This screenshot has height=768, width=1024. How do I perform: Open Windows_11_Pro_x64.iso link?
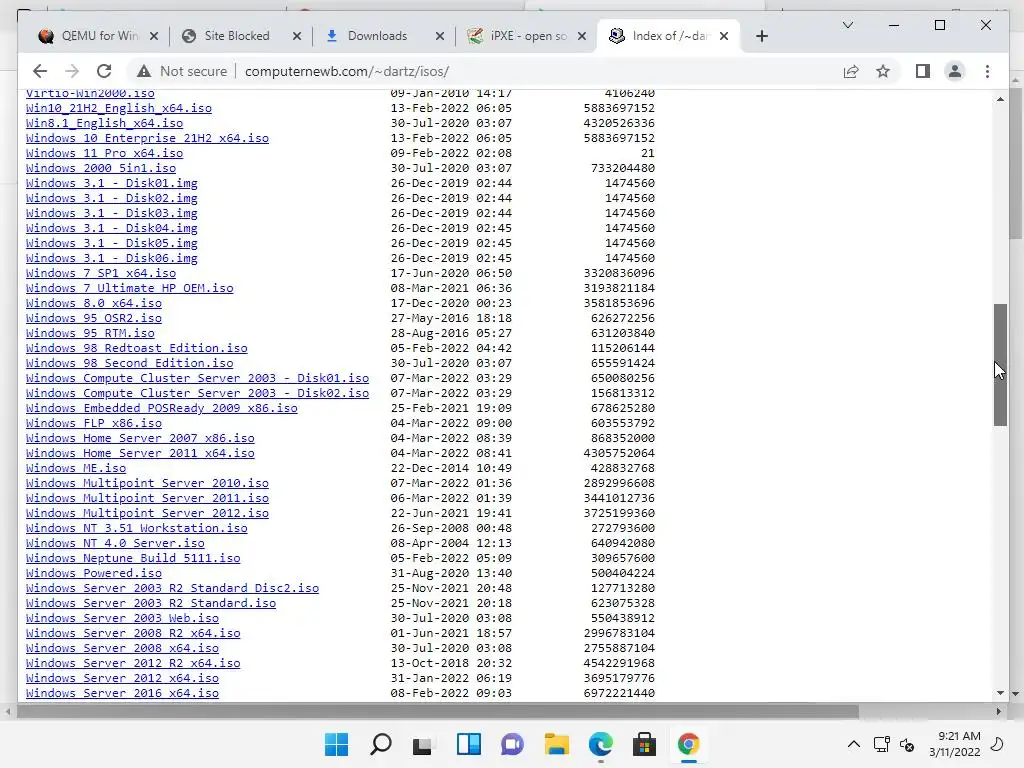click(104, 153)
